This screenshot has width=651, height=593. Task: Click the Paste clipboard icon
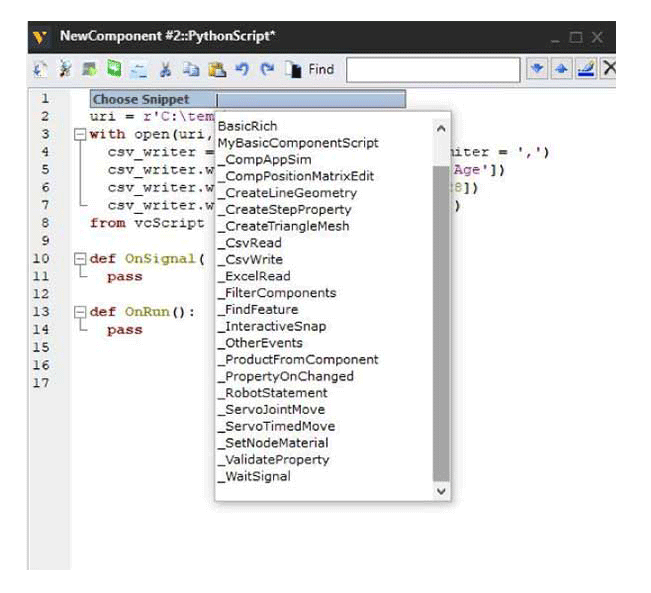pyautogui.click(x=216, y=69)
